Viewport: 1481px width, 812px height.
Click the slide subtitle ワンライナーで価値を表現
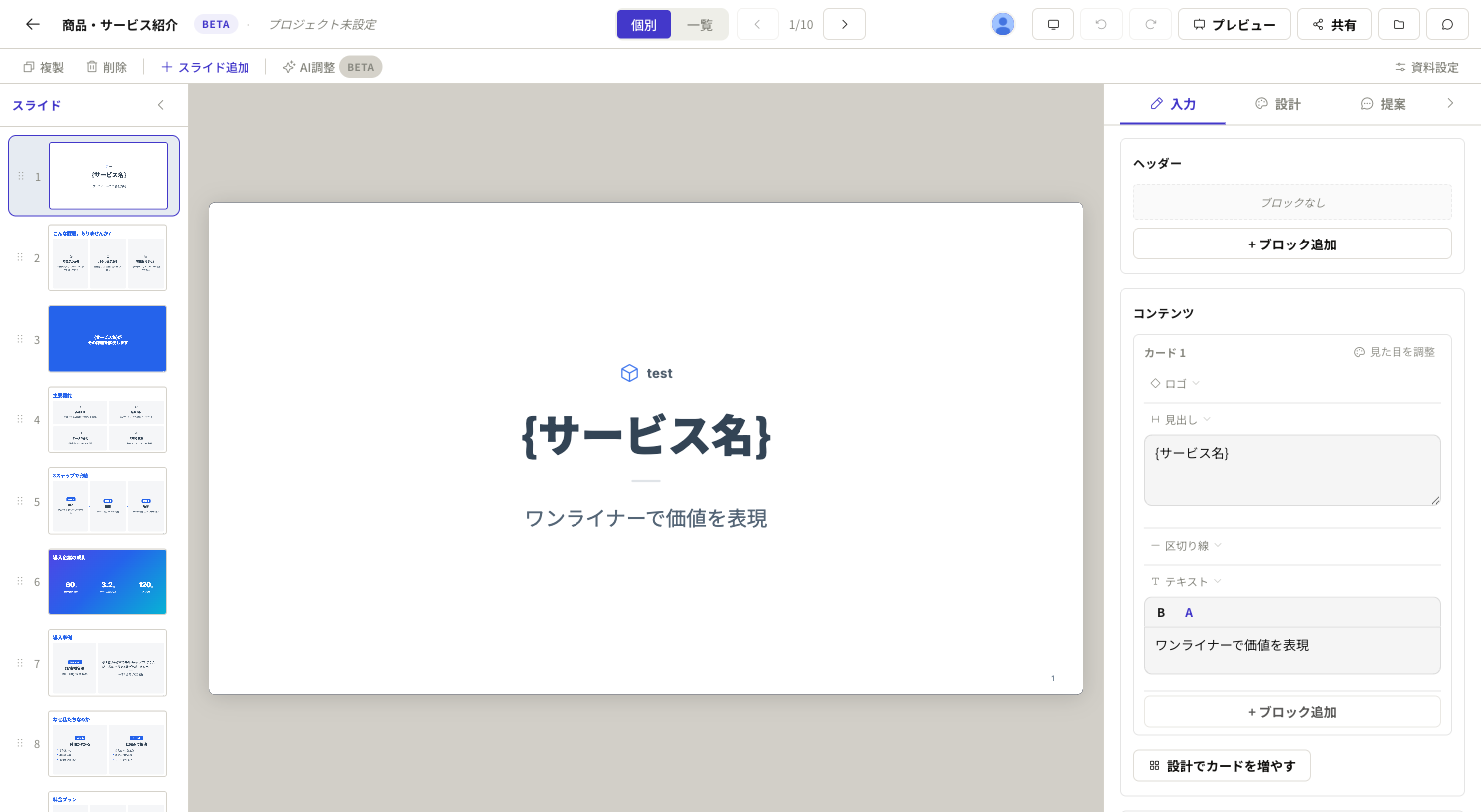646,518
